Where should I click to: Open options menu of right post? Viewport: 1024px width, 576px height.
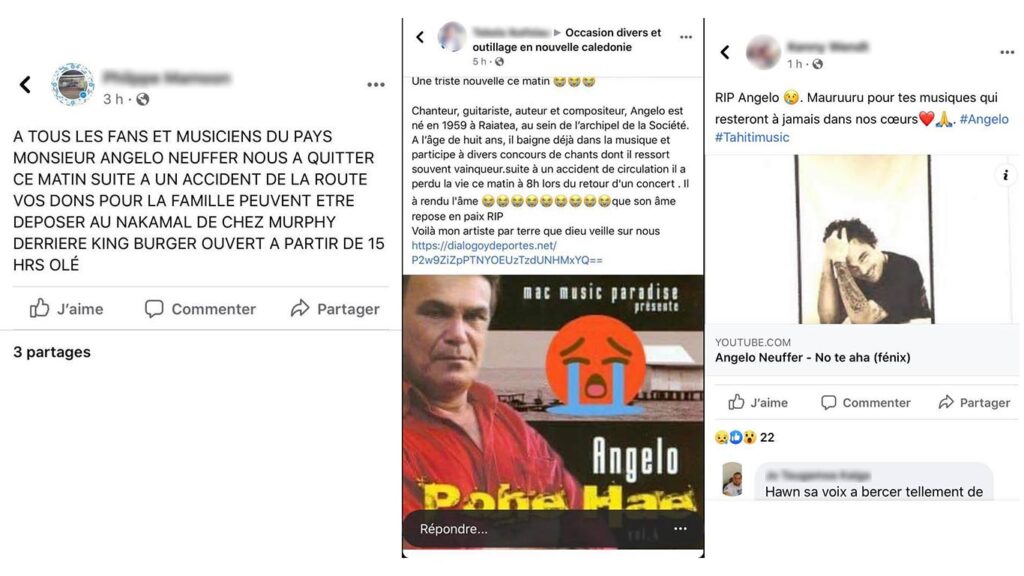(1007, 52)
